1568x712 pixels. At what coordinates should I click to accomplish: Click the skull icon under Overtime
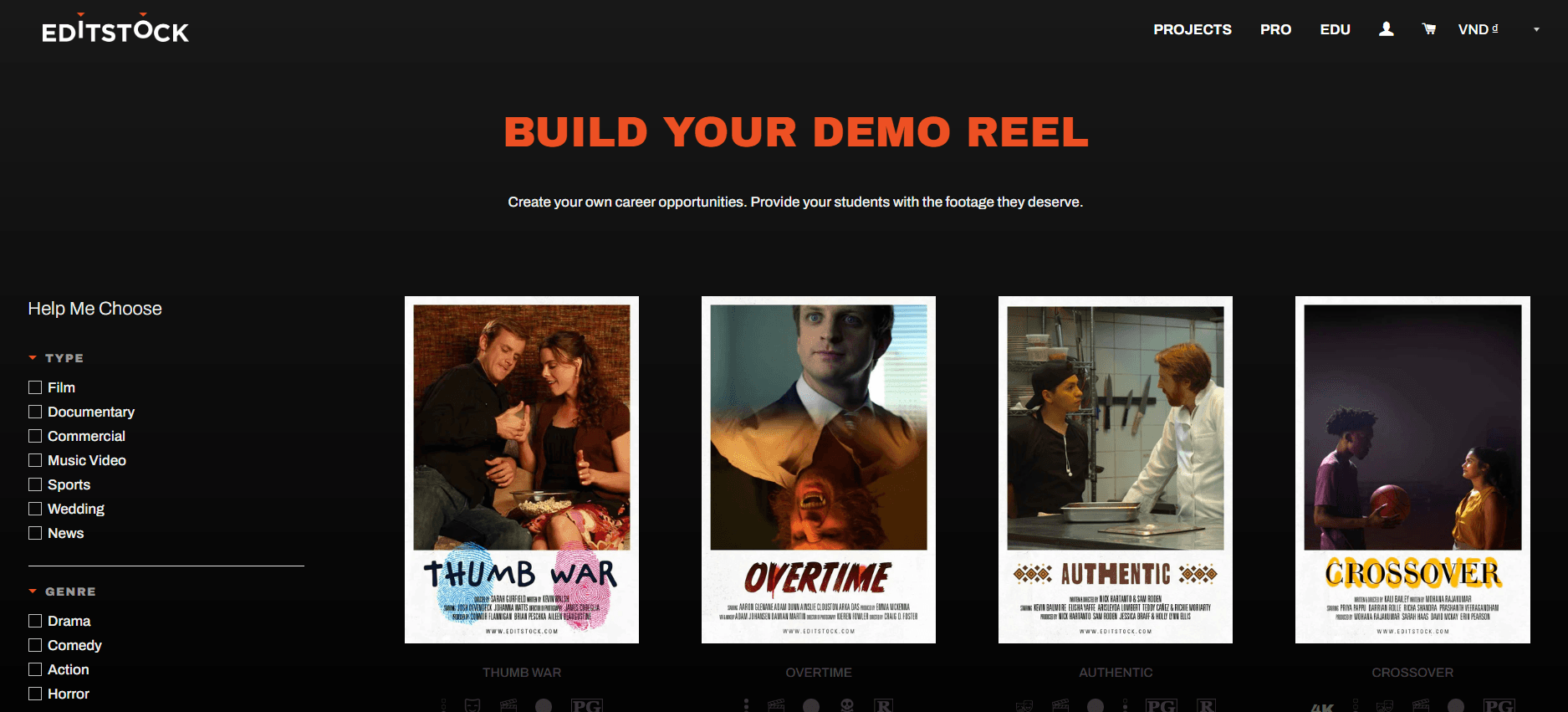point(847,705)
